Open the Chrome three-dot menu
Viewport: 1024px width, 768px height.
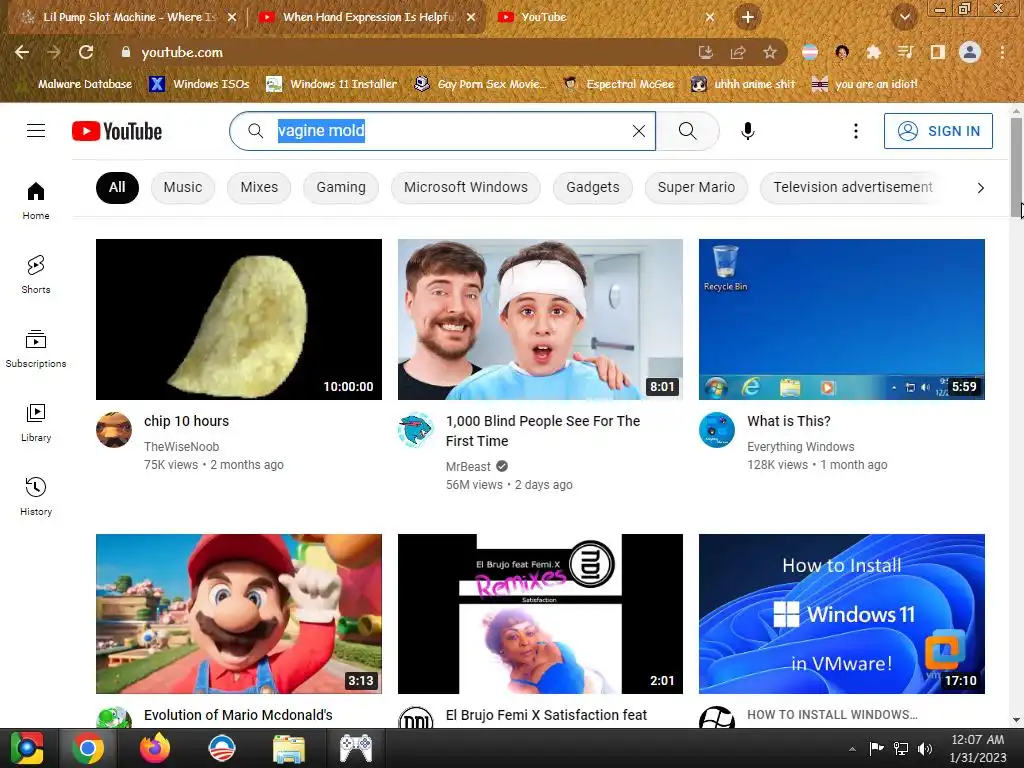(1002, 52)
